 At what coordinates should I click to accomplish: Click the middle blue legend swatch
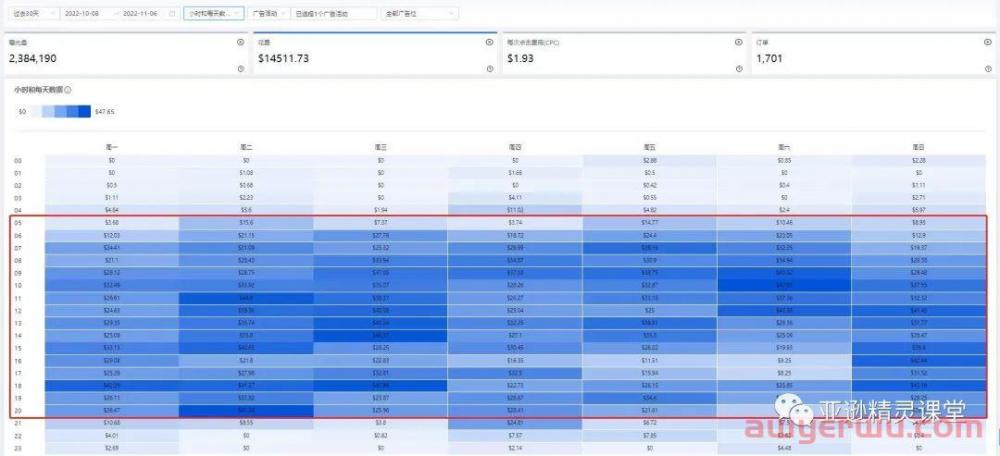(x=60, y=112)
